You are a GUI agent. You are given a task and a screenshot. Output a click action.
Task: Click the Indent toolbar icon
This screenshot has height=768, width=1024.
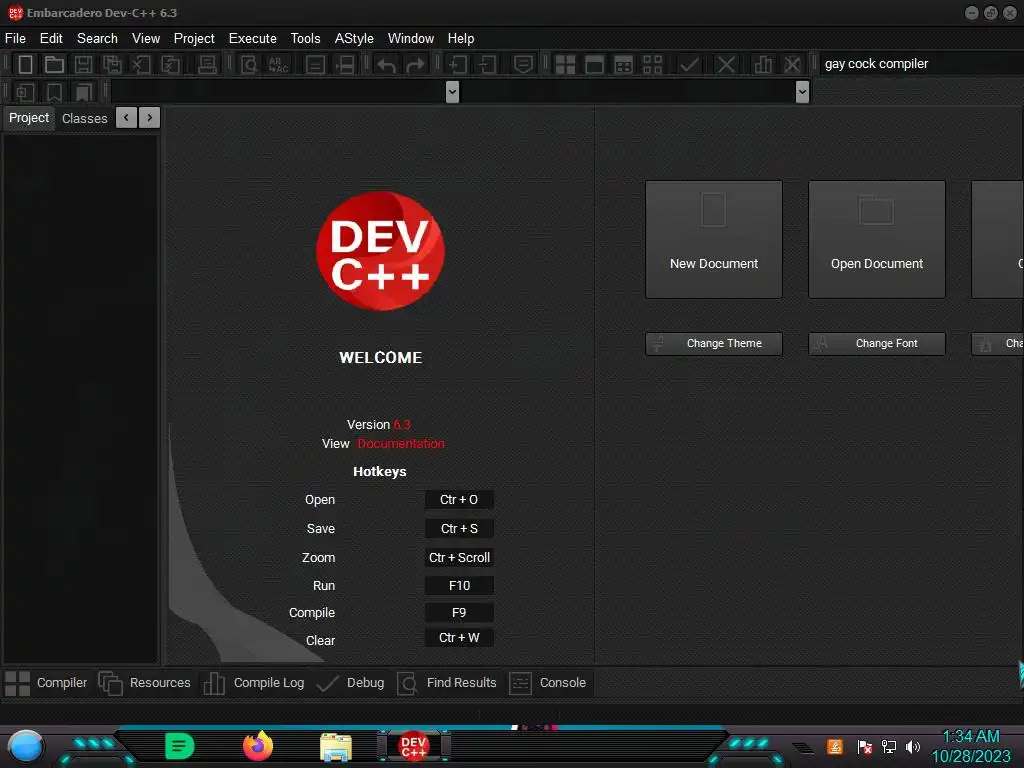(456, 64)
